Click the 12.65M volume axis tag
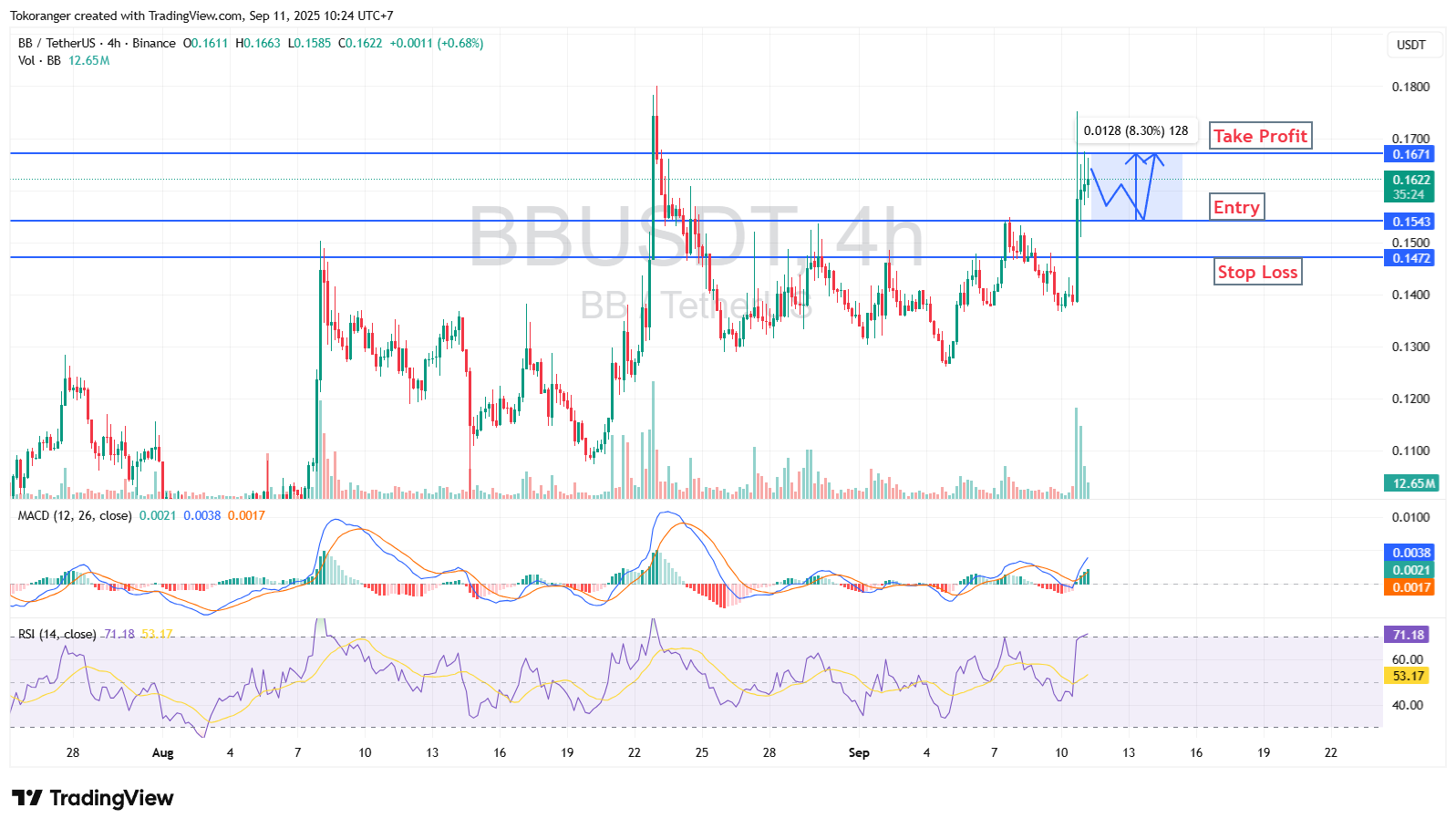The image size is (1456, 829). (1412, 483)
